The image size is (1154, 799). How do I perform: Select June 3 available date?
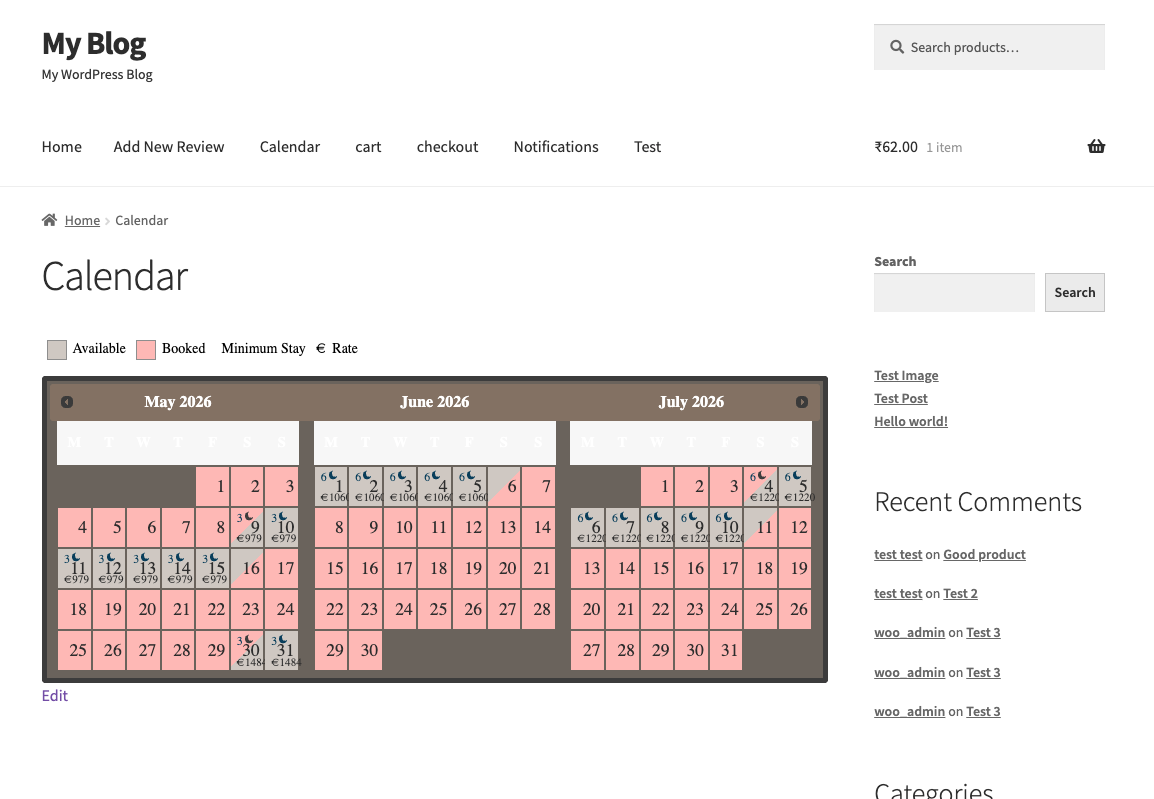402,486
